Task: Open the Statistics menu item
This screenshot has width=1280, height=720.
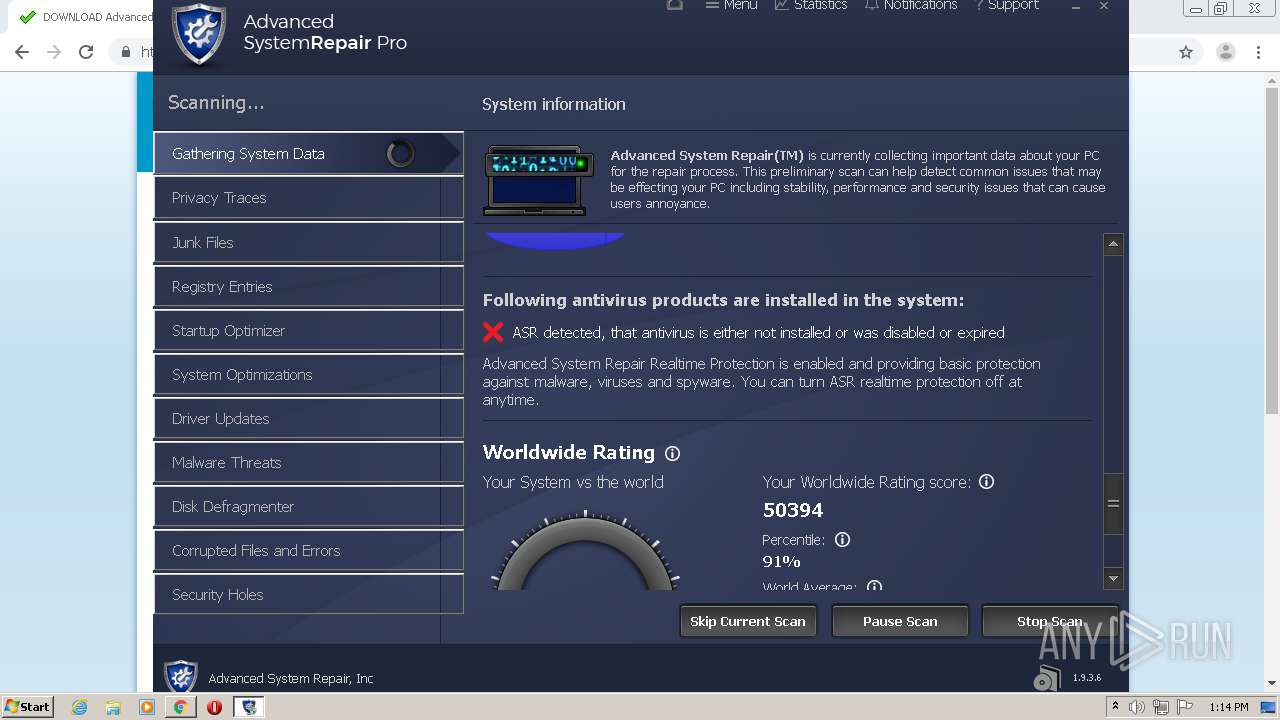Action: coord(811,5)
